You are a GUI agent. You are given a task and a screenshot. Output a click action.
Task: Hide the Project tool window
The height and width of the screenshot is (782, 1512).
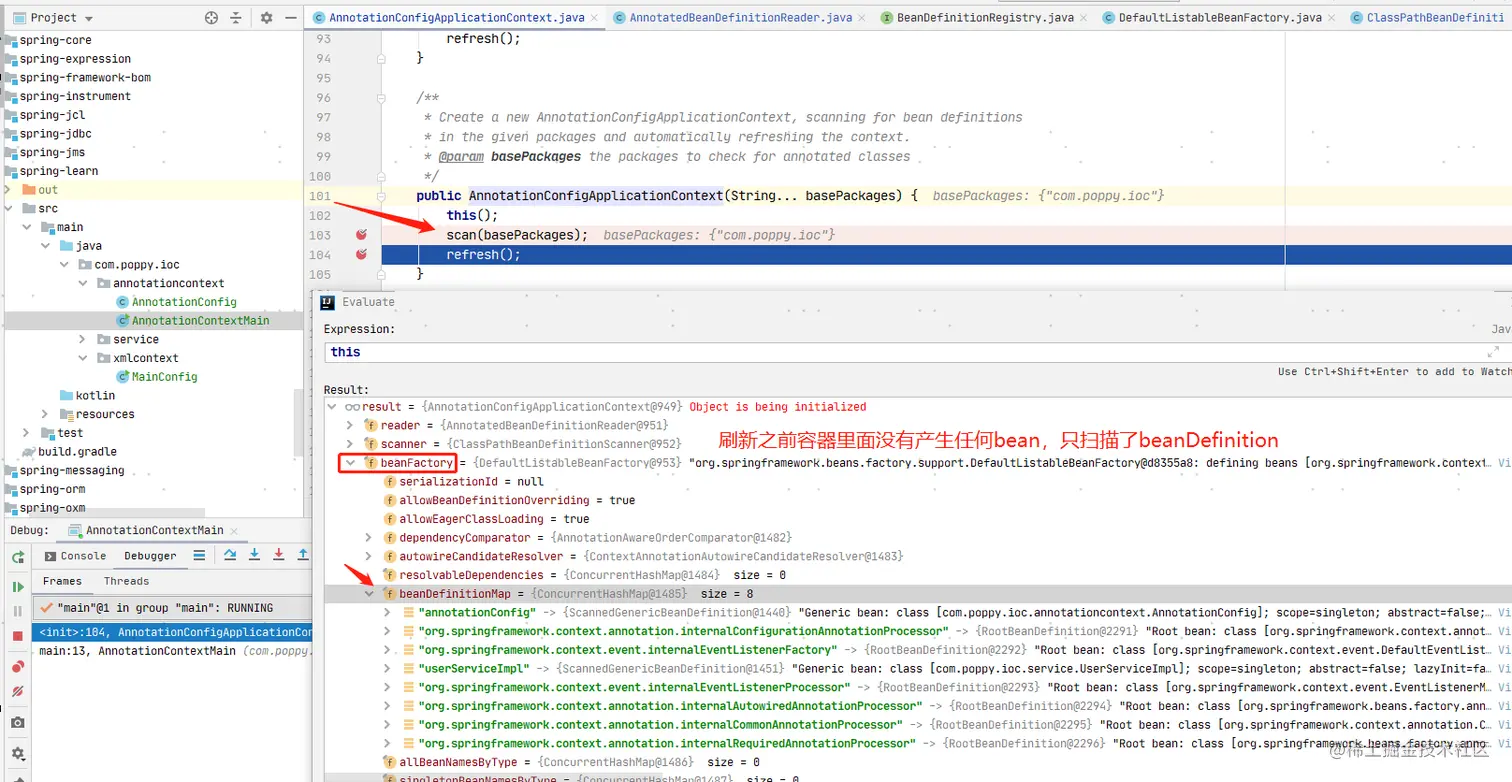pyautogui.click(x=291, y=18)
